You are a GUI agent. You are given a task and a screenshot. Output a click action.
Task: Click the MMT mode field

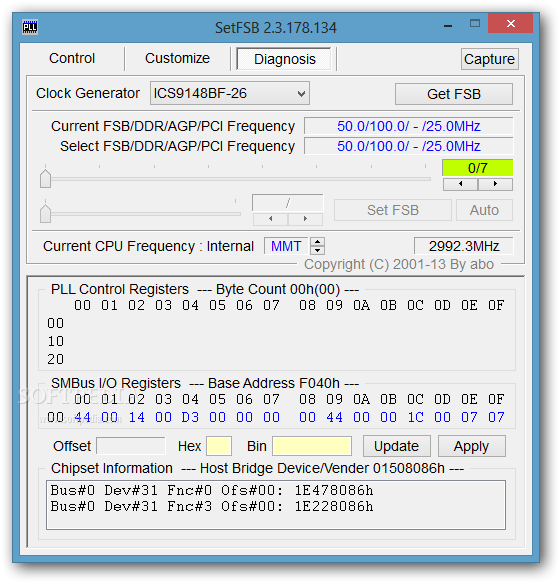pyautogui.click(x=286, y=246)
